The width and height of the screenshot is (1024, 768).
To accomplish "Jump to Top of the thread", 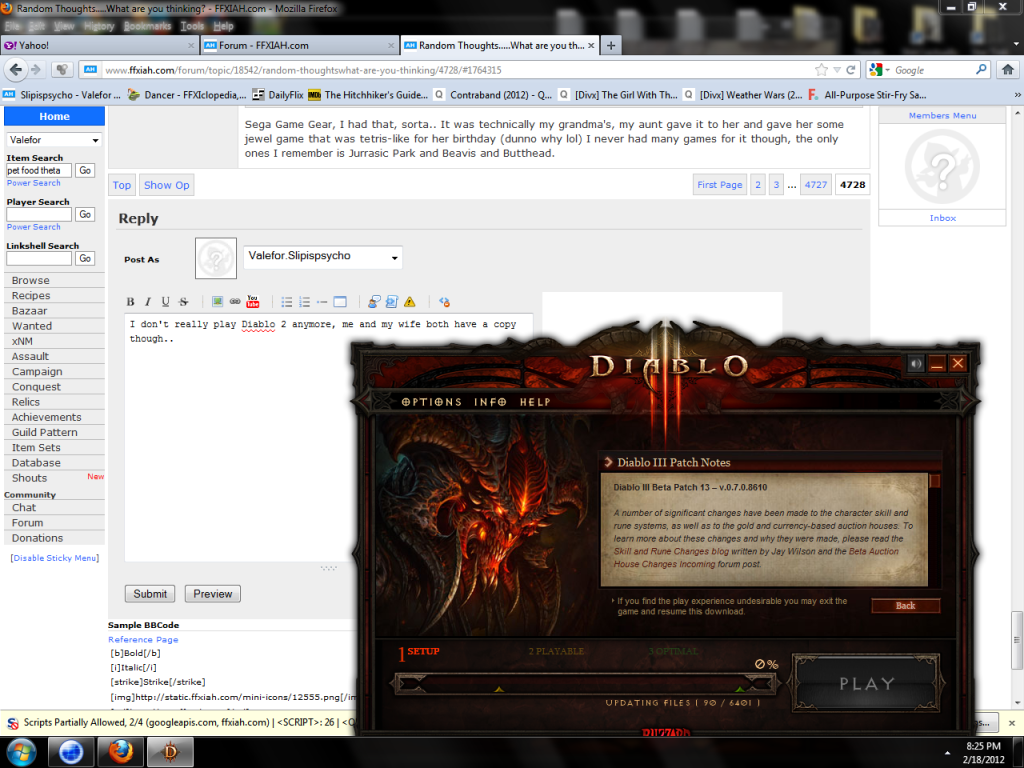I will (x=121, y=185).
